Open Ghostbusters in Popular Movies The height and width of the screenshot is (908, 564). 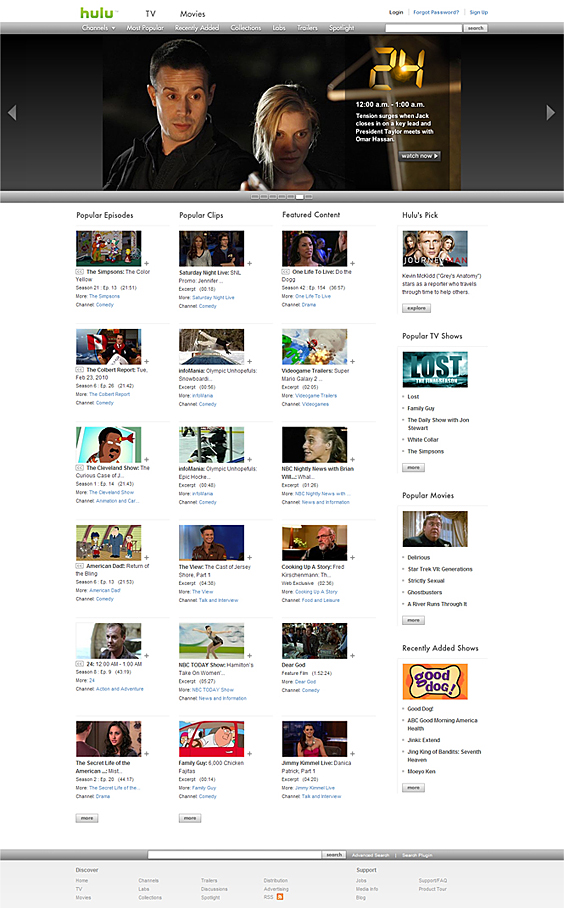424,592
